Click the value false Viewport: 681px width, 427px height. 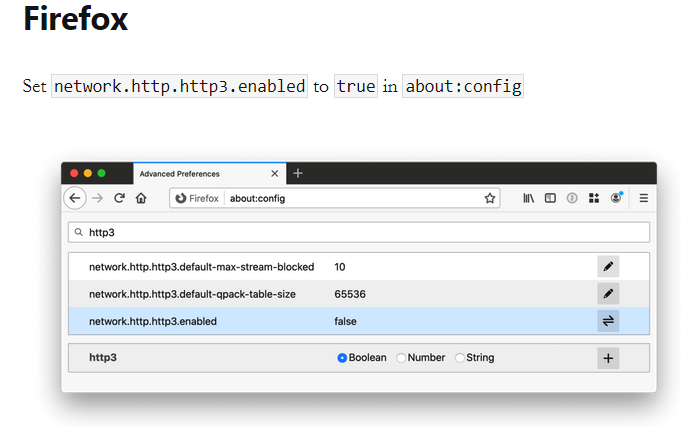point(345,321)
